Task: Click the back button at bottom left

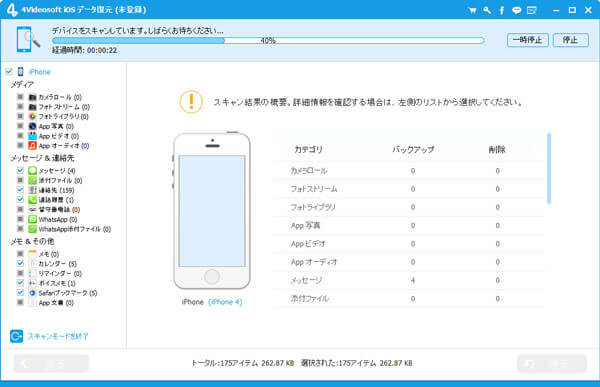Action: pos(51,363)
